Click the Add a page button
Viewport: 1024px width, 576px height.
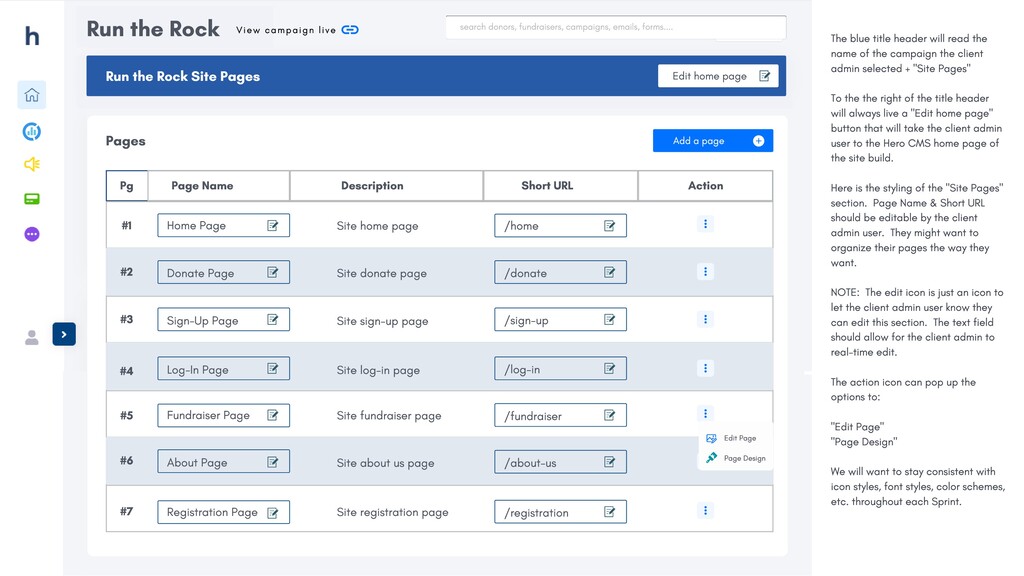(713, 141)
